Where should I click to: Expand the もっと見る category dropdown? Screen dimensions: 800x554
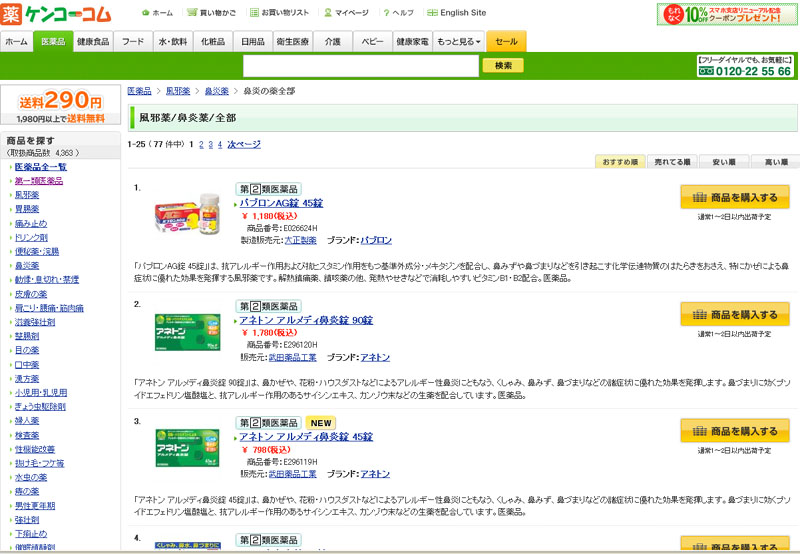(x=459, y=42)
